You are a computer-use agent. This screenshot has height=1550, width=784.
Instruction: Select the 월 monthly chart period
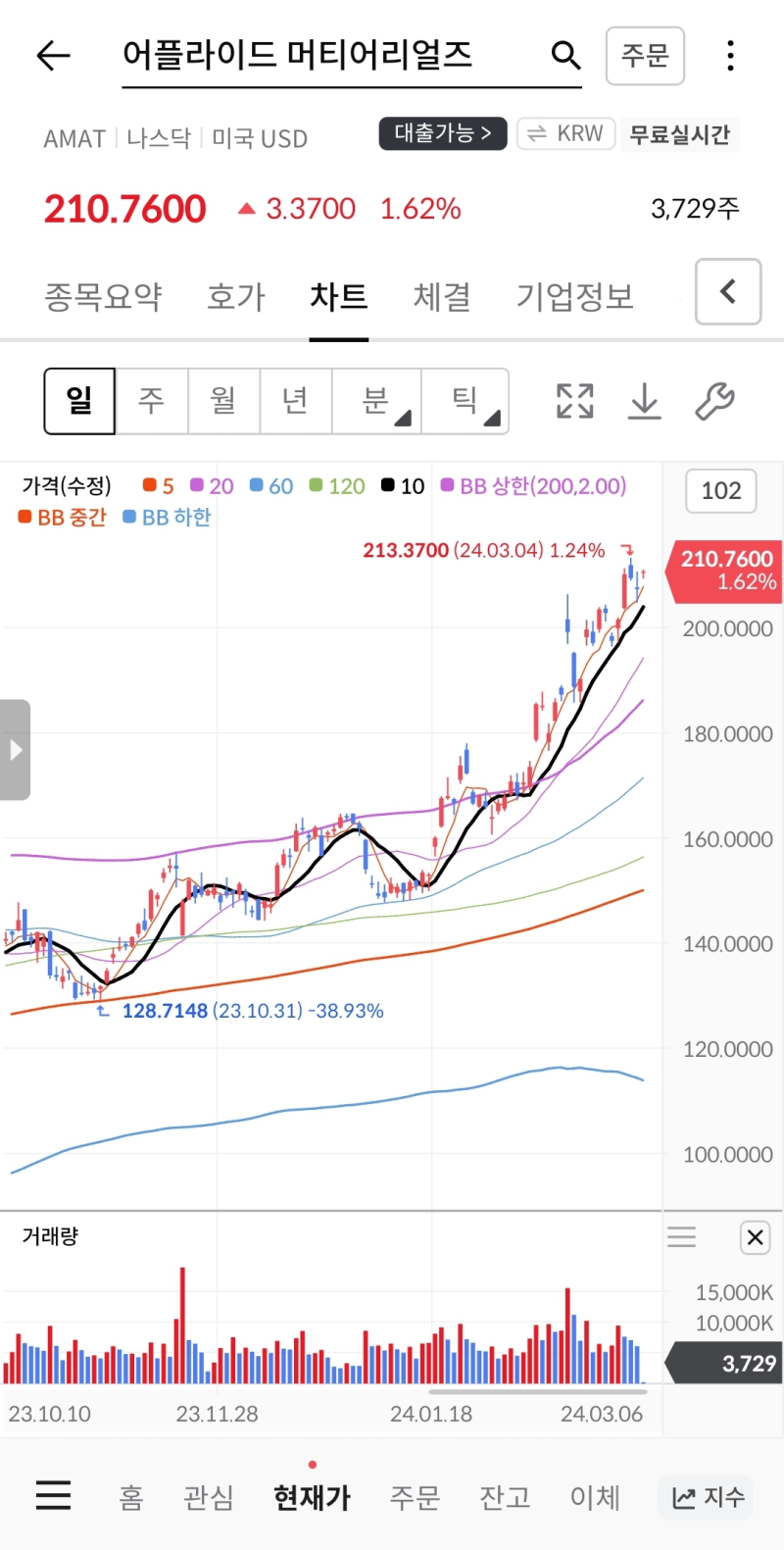[223, 401]
